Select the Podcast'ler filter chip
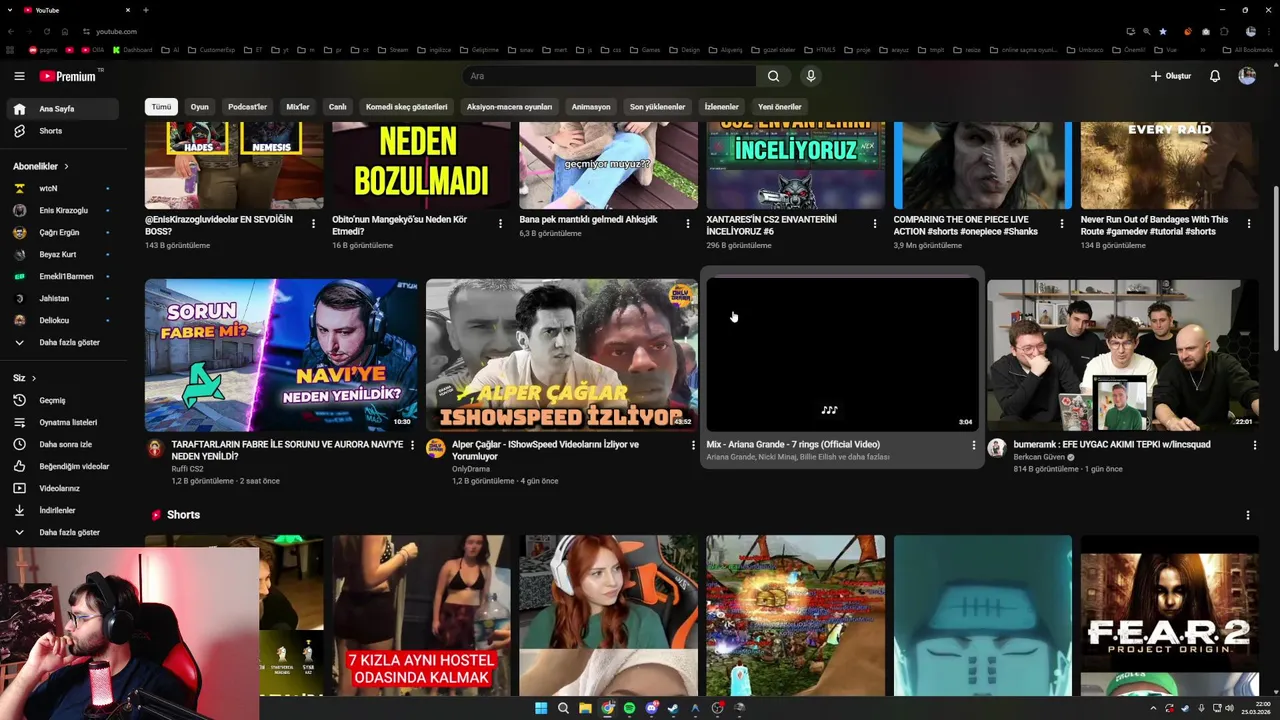Viewport: 1280px width, 720px height. click(x=247, y=107)
